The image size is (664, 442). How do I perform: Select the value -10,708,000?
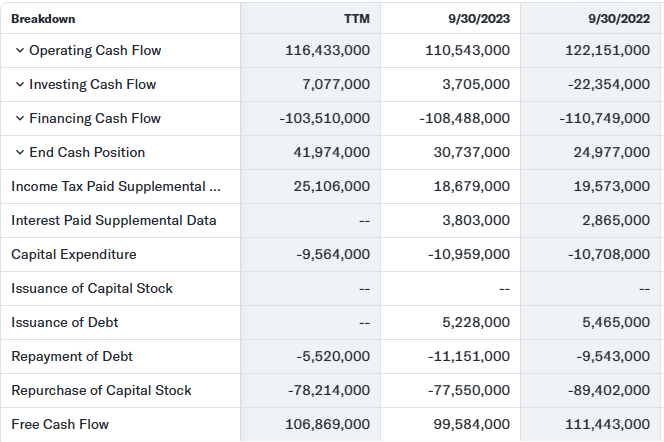pos(609,254)
